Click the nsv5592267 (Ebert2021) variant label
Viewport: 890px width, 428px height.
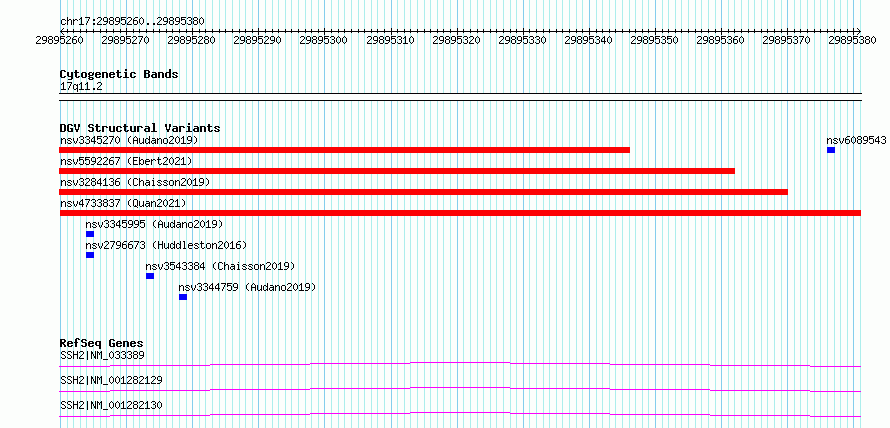pos(126,161)
